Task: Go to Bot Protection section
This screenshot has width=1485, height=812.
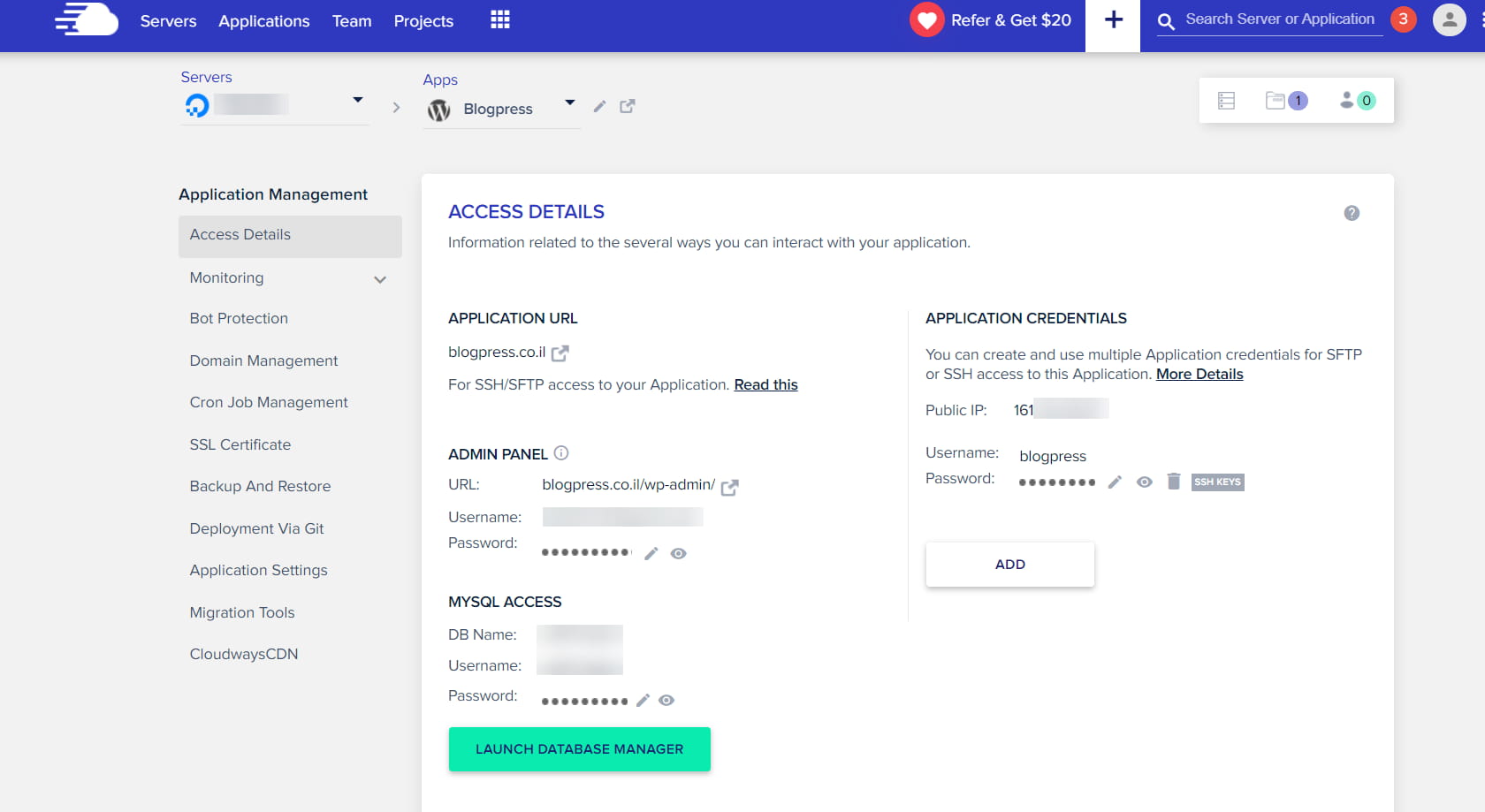Action: (x=239, y=318)
